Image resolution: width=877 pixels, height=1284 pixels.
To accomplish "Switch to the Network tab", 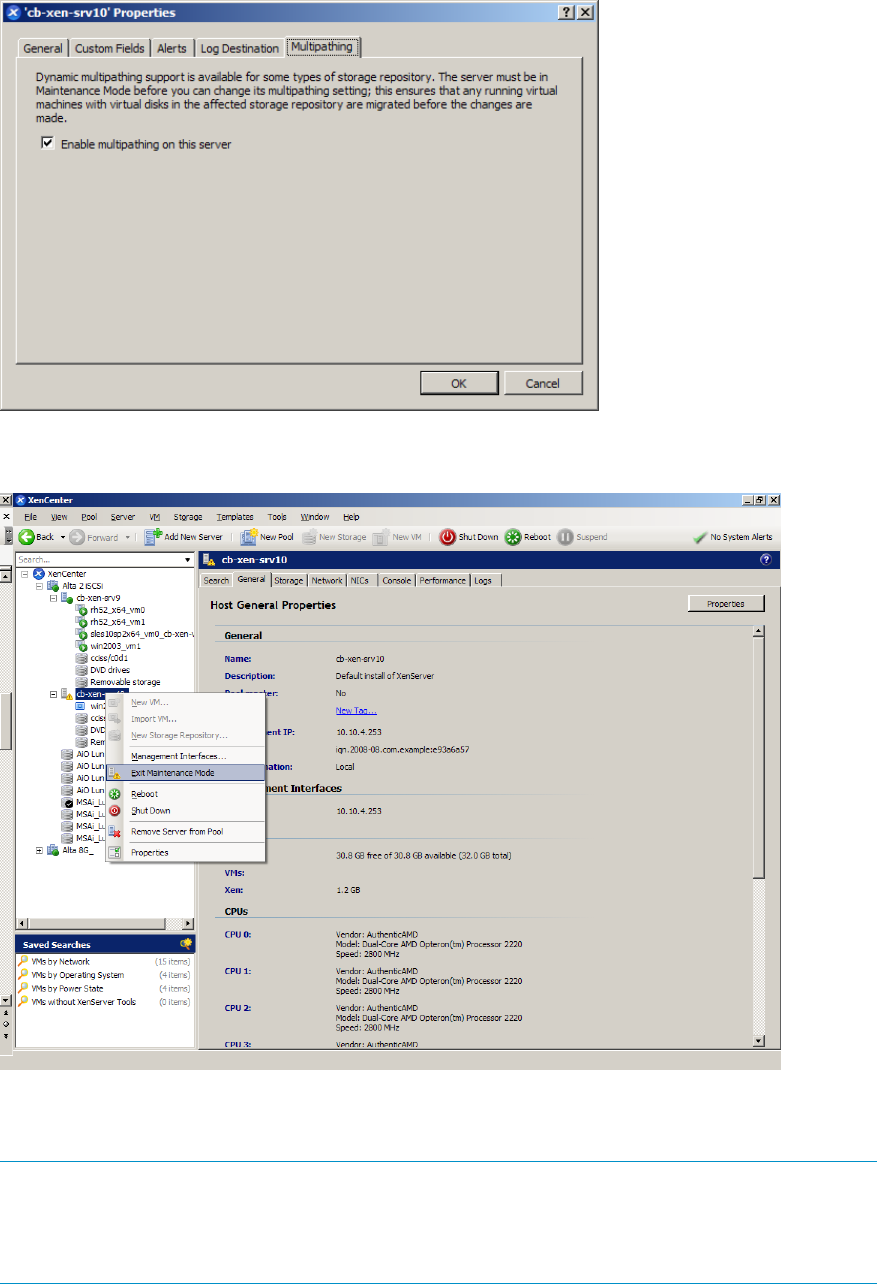I will click(327, 580).
